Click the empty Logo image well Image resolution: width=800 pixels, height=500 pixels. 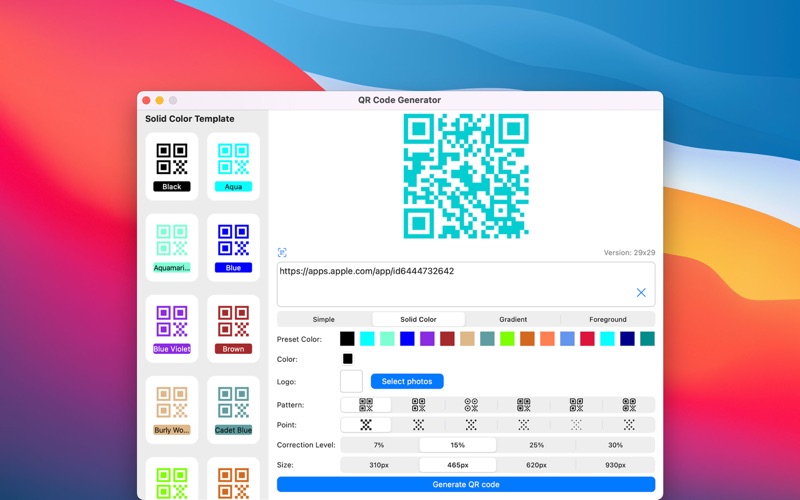[352, 381]
